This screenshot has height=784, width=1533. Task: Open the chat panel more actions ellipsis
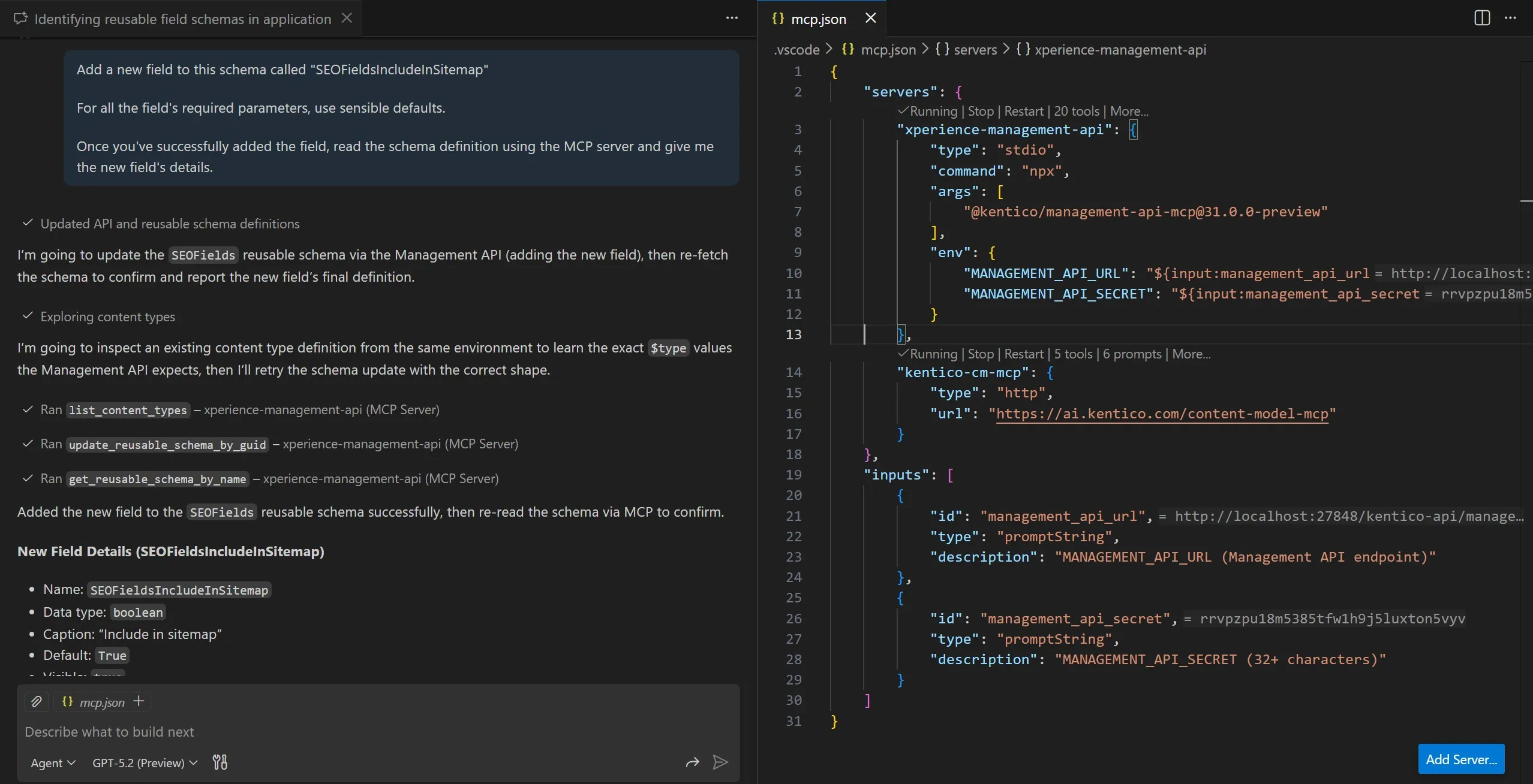pyautogui.click(x=732, y=18)
